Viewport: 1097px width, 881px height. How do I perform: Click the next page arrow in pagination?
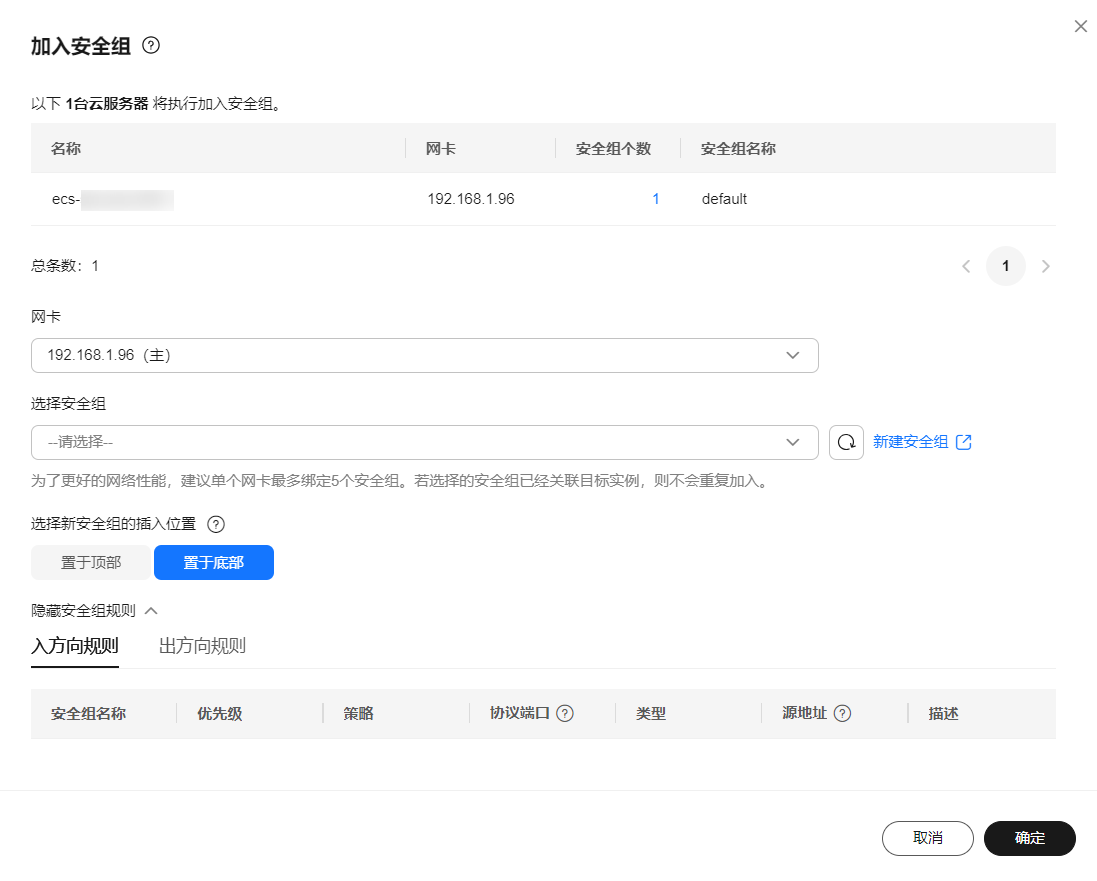(x=1046, y=266)
